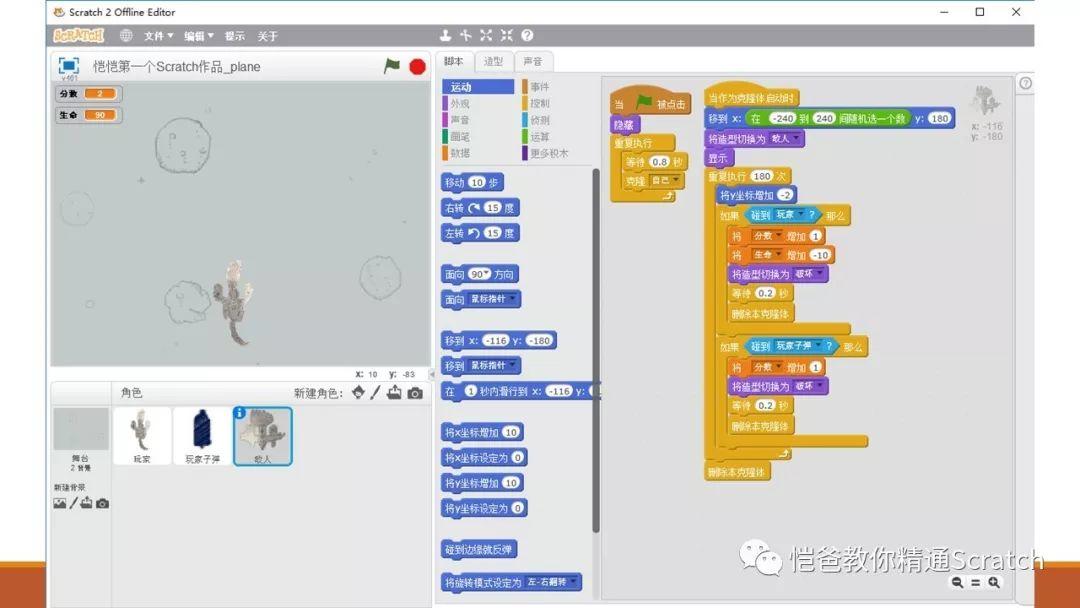Image resolution: width=1080 pixels, height=608 pixels.
Task: Click the right-turn arrow on the 右转 15 度 block
Action: [x=475, y=208]
